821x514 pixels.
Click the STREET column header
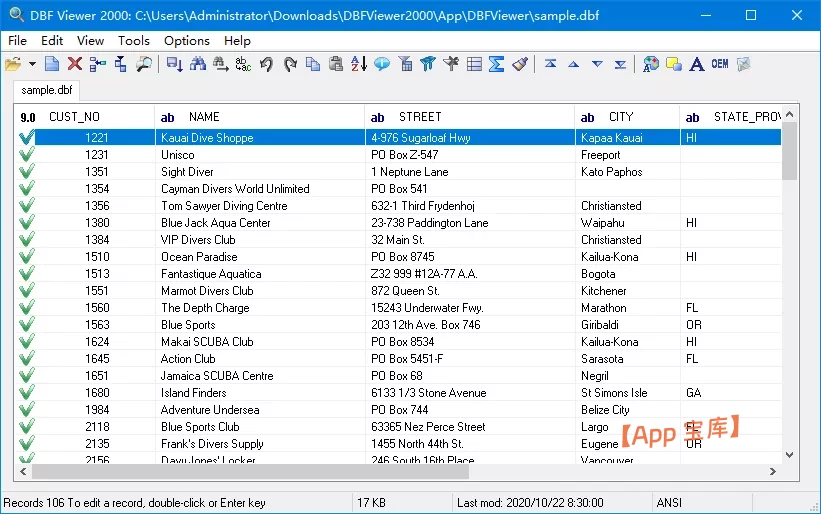(419, 117)
